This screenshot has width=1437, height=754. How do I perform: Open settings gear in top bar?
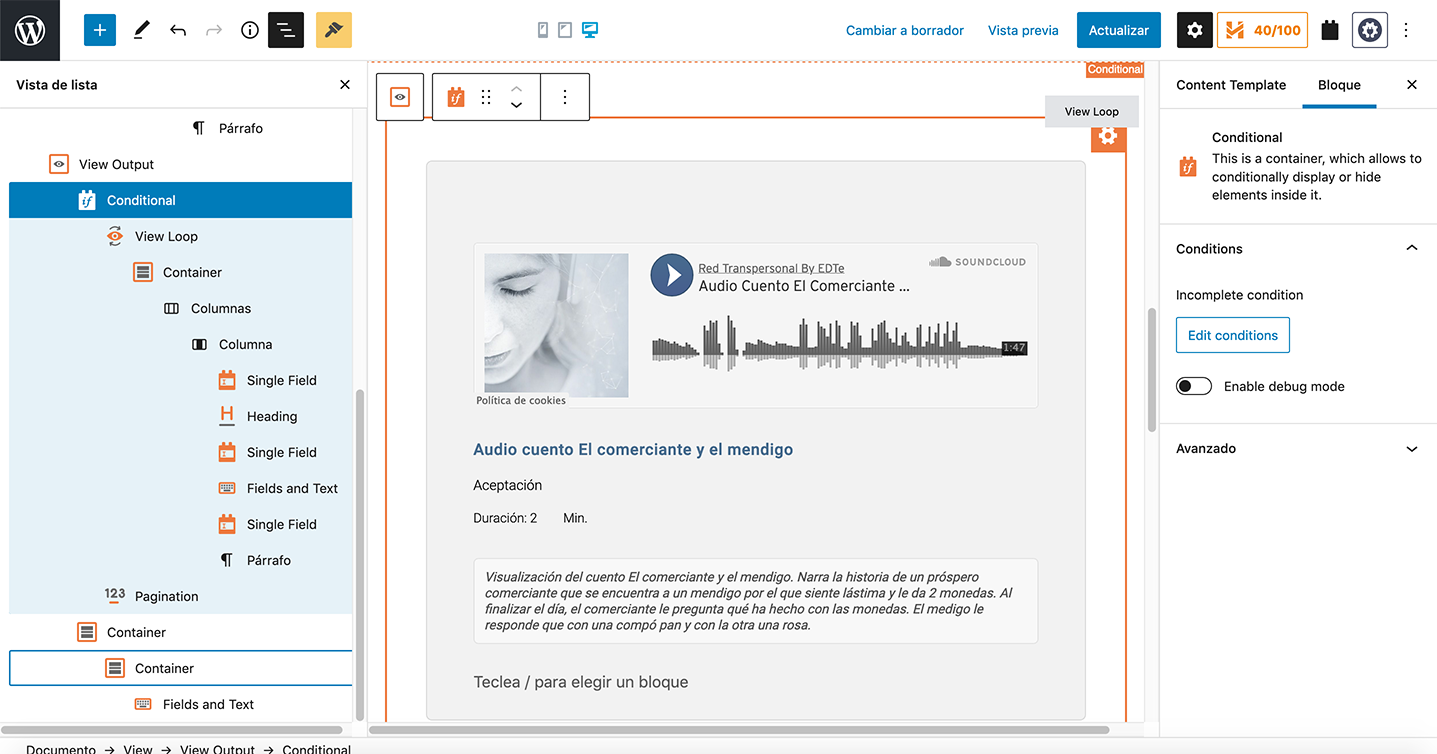tap(1194, 30)
